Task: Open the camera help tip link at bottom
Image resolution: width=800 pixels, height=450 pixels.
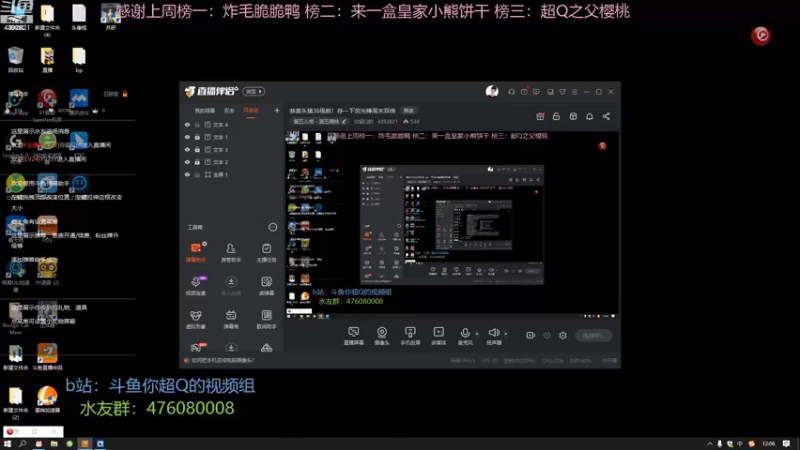Action: point(222,360)
